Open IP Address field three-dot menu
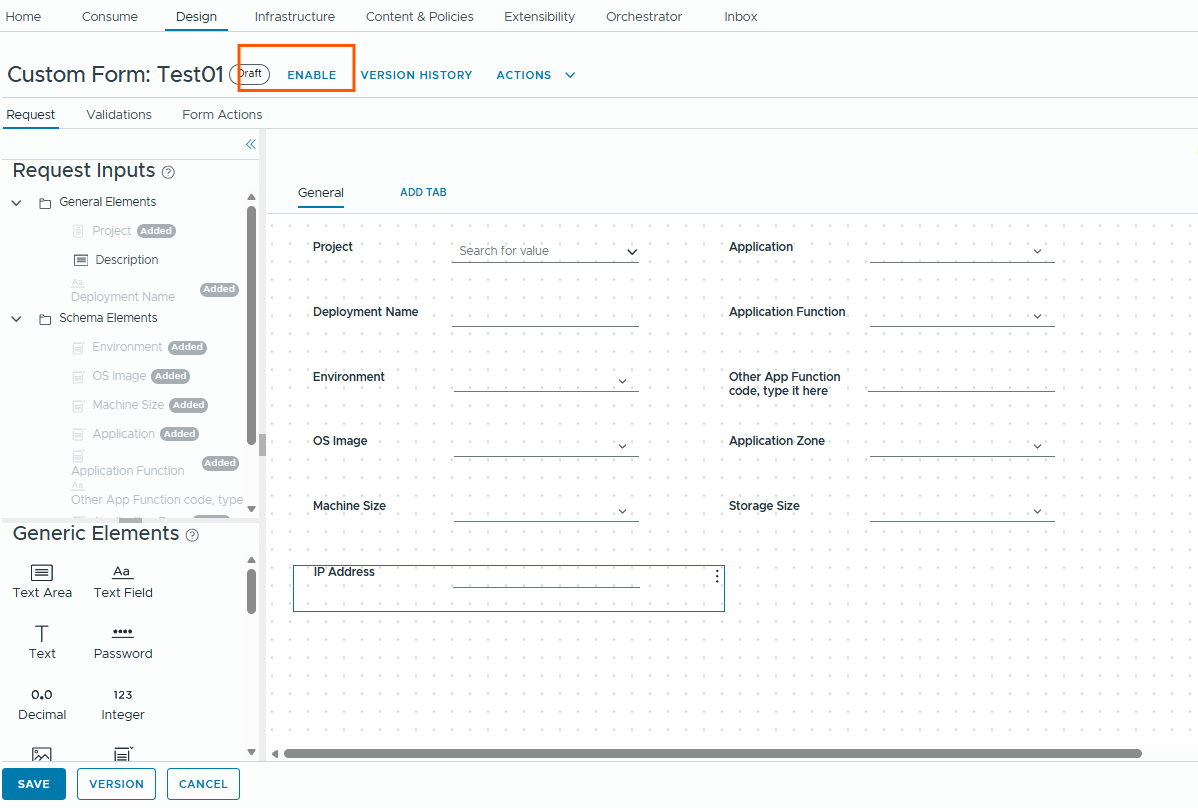Screen dimensions: 1198x808 (x=717, y=576)
